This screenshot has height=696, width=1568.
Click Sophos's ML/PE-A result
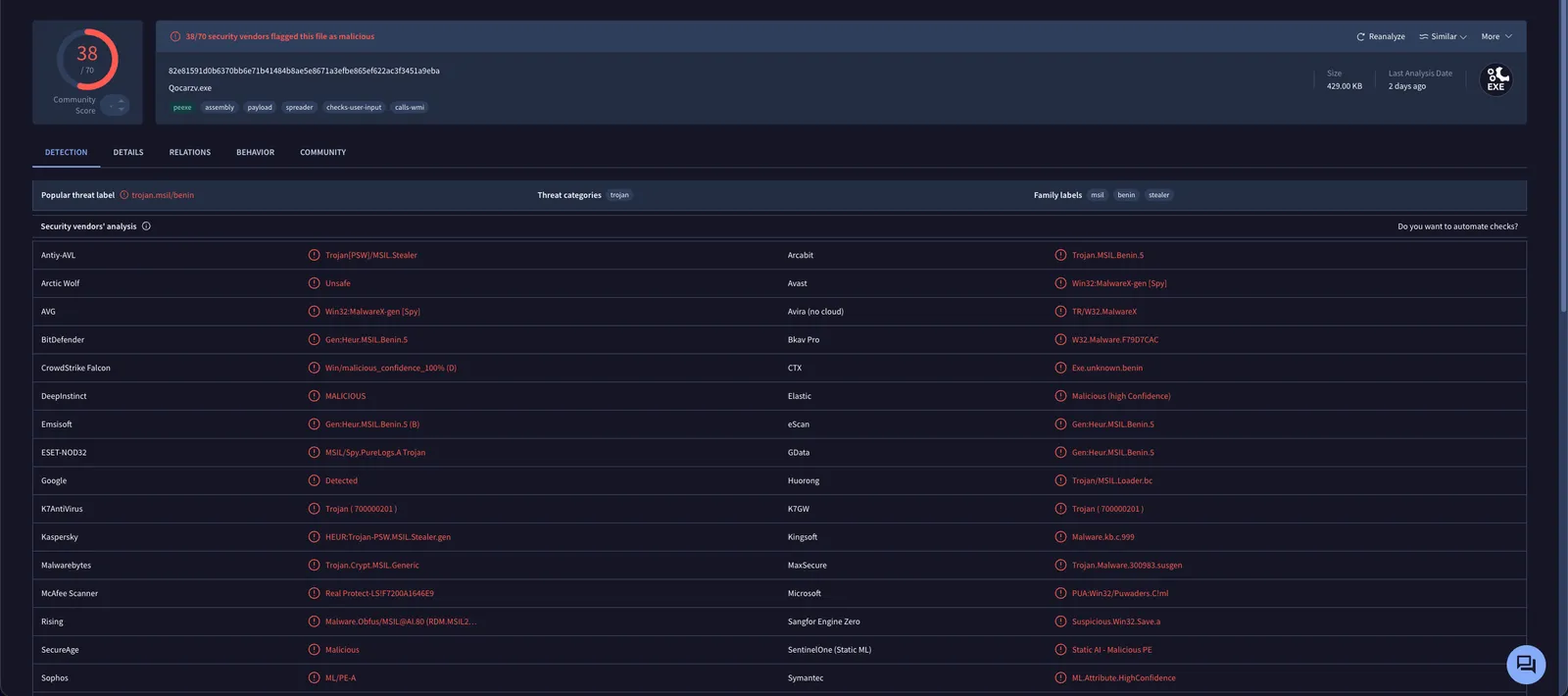(340, 678)
